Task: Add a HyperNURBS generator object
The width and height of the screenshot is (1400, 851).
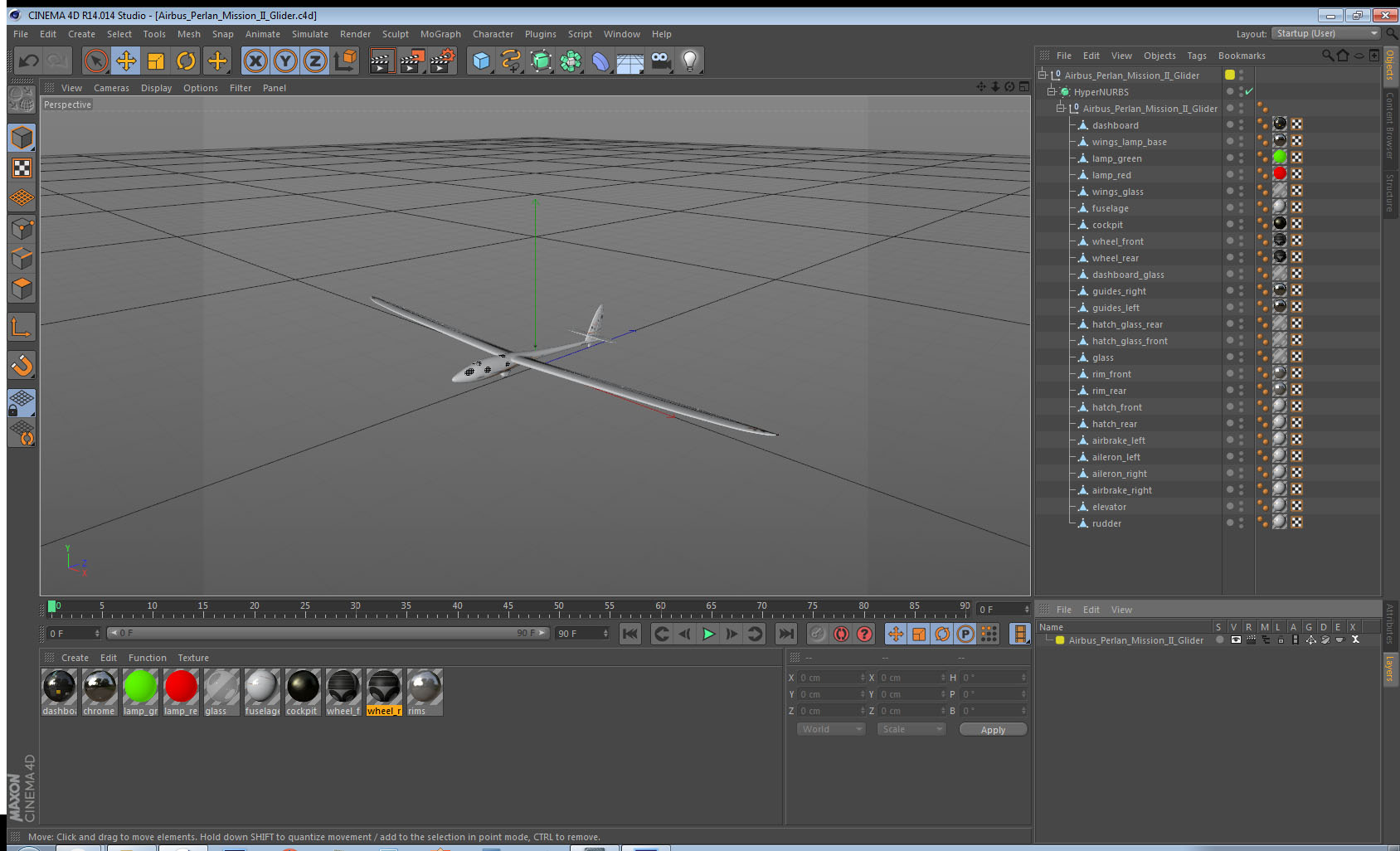Action: click(x=541, y=61)
